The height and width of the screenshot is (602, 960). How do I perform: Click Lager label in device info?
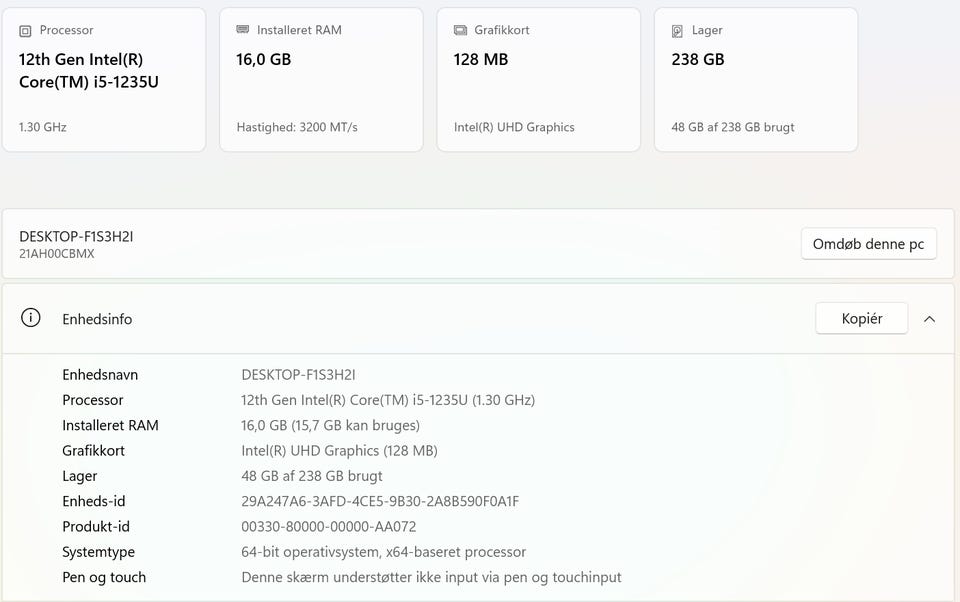click(x=80, y=476)
